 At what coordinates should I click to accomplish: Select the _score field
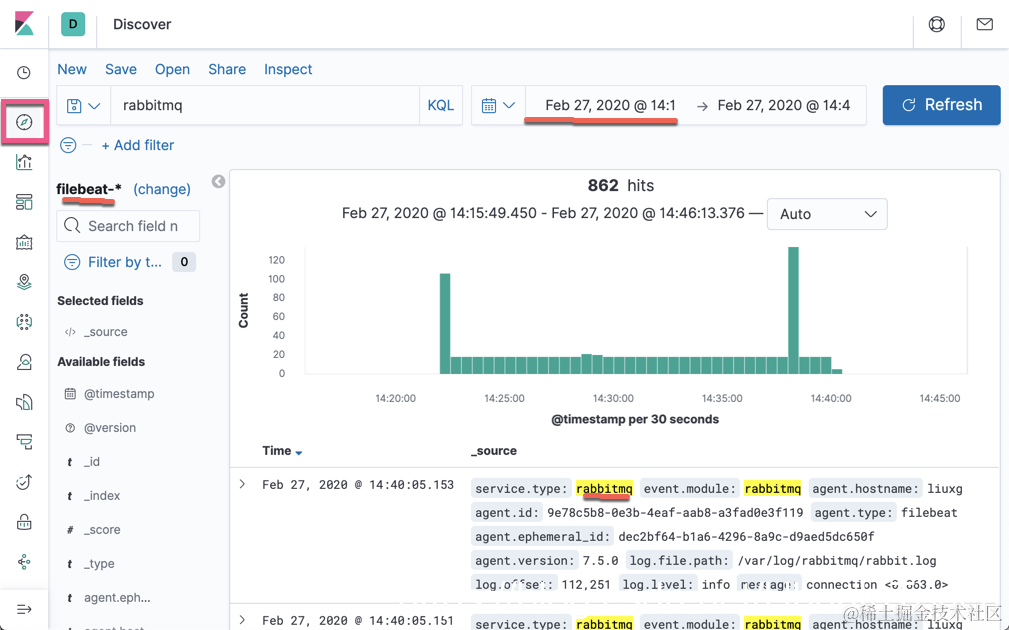click(102, 530)
